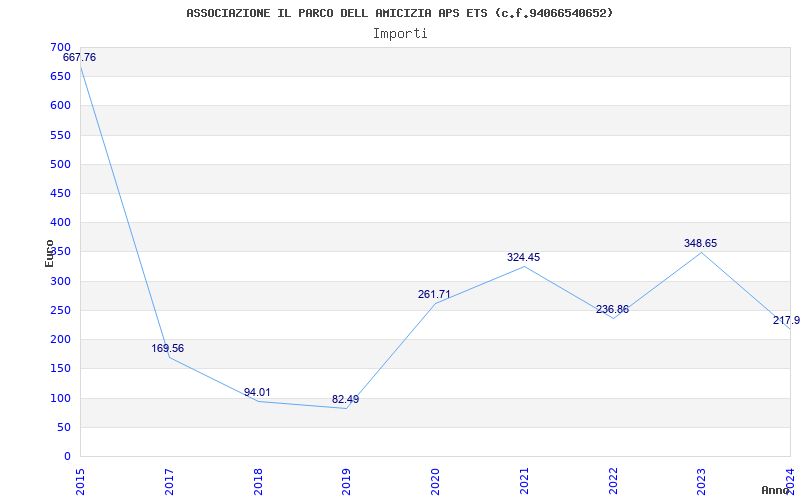This screenshot has width=800, height=500.
Task: Select the 236.86 data label
Action: [612, 310]
